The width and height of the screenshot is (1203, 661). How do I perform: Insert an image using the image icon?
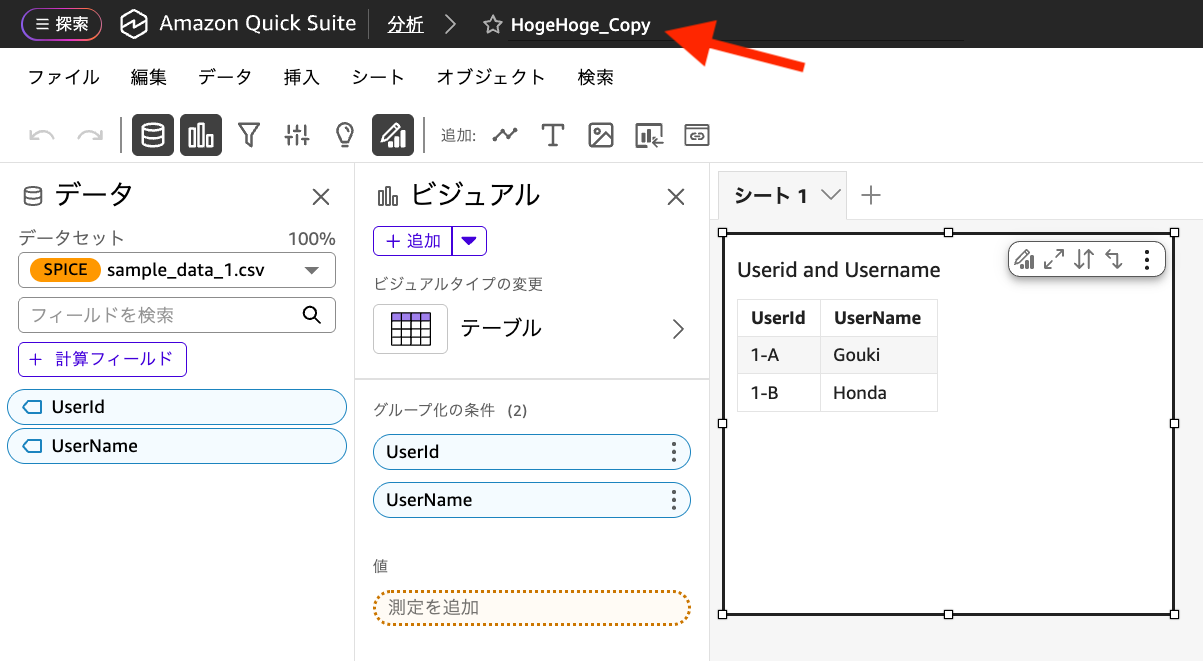(x=601, y=134)
